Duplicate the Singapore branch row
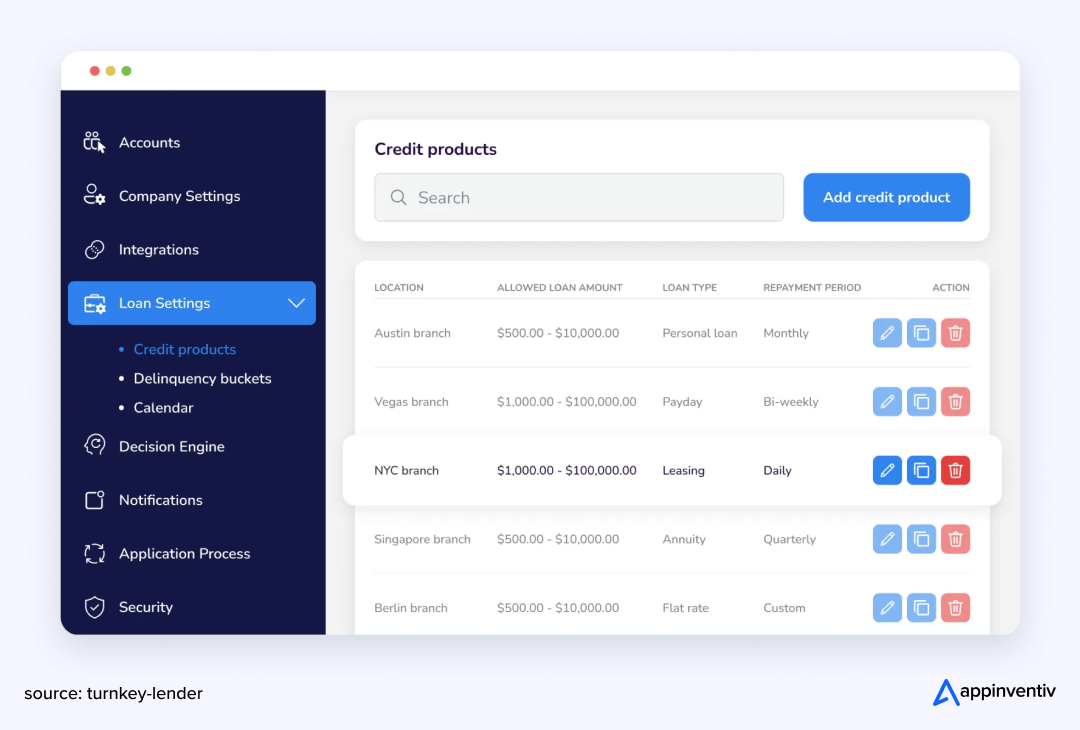The image size is (1080, 730). click(x=921, y=539)
